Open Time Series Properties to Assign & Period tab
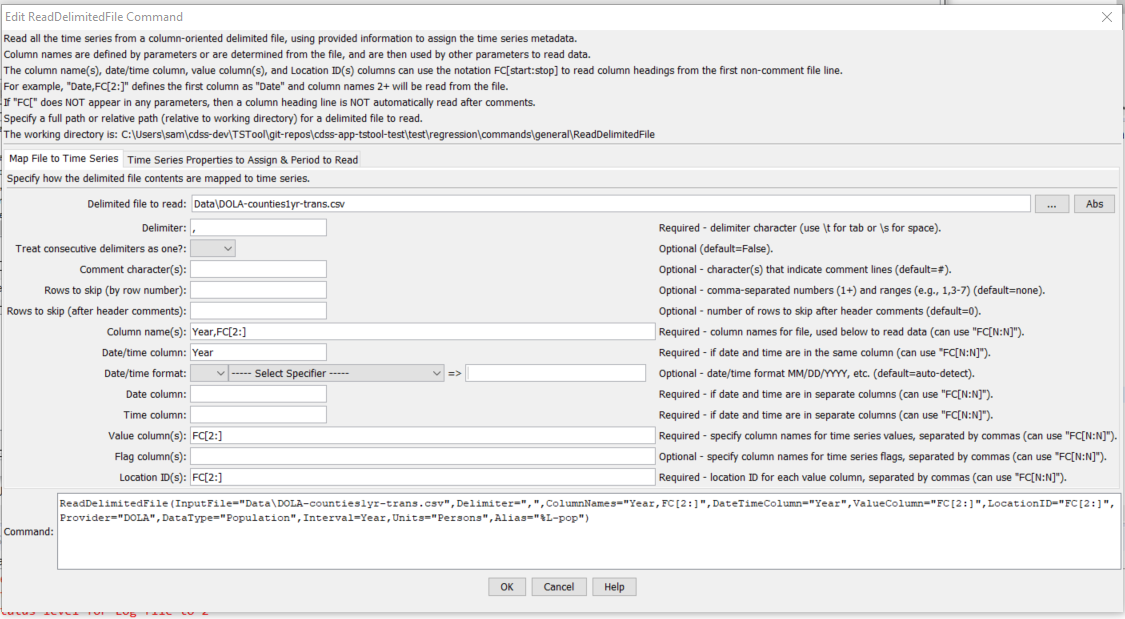1125x619 pixels. [243, 160]
